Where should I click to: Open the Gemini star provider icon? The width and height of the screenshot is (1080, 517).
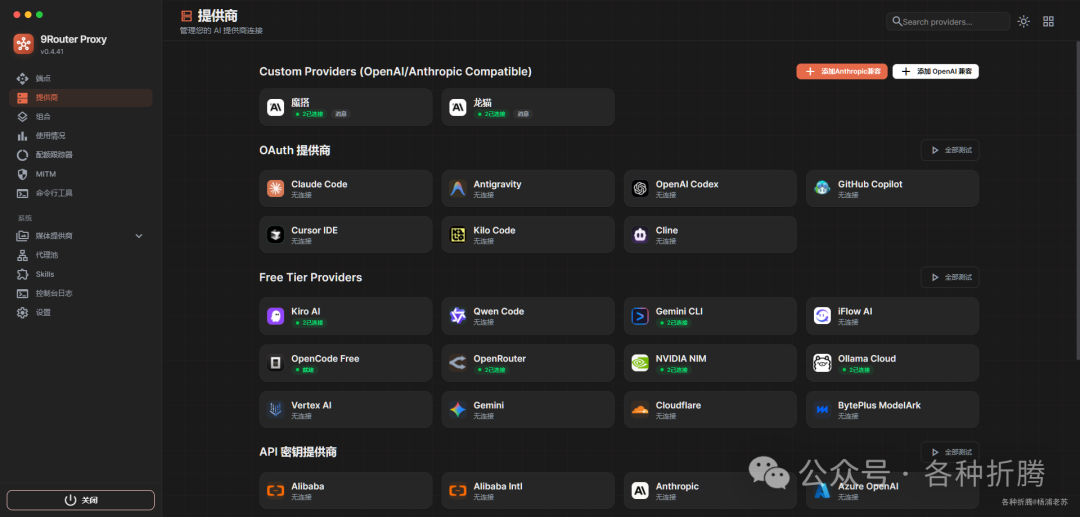457,410
